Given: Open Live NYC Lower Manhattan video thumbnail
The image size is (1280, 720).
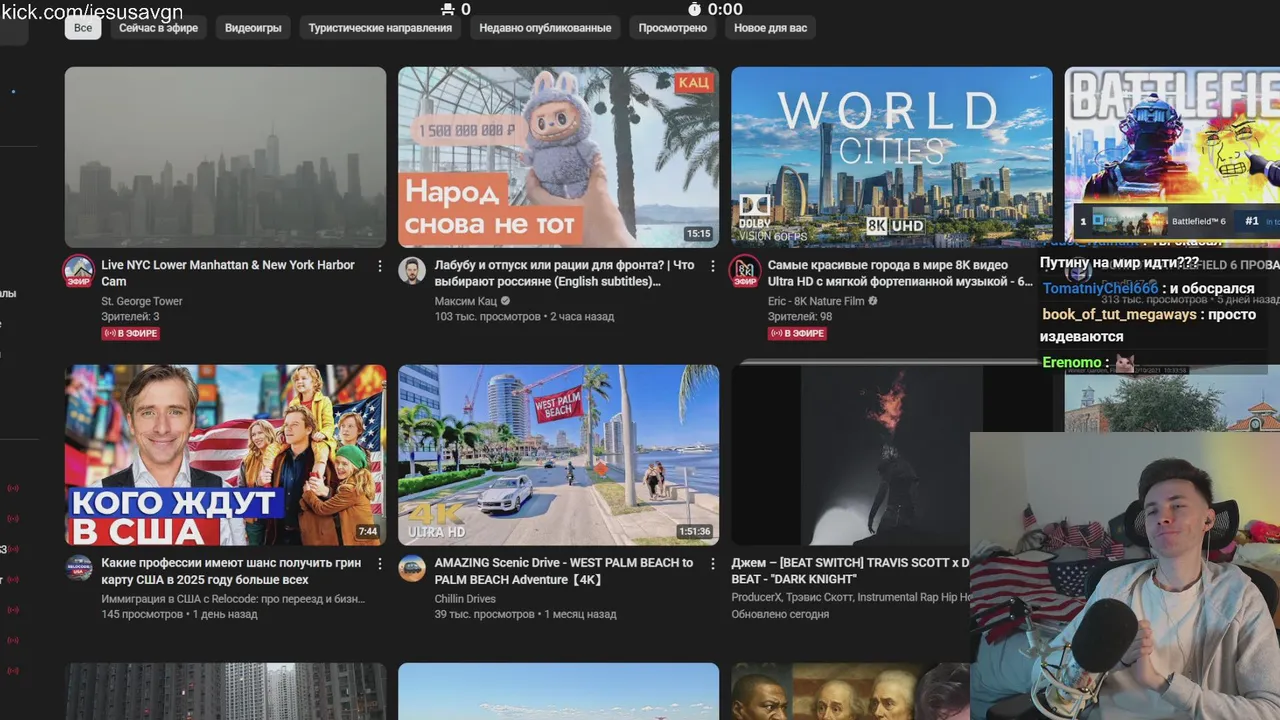Looking at the screenshot, I should [x=225, y=157].
